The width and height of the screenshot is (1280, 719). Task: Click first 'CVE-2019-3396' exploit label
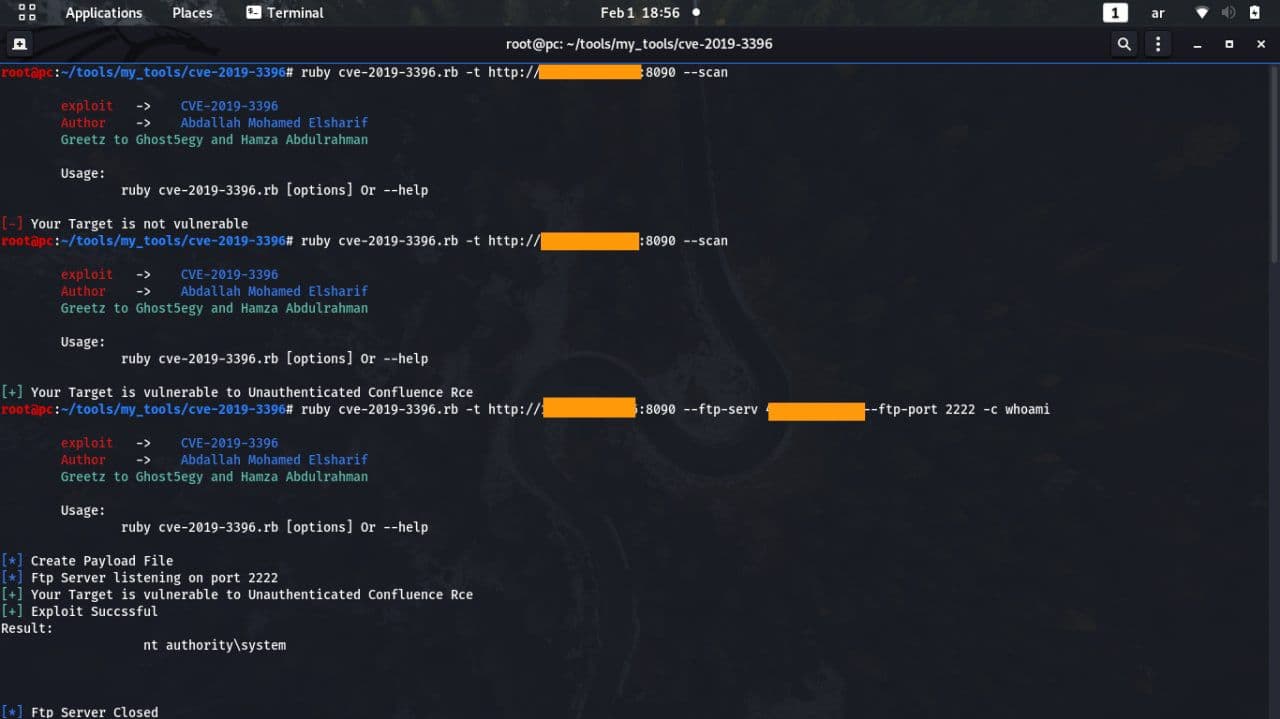tap(229, 106)
